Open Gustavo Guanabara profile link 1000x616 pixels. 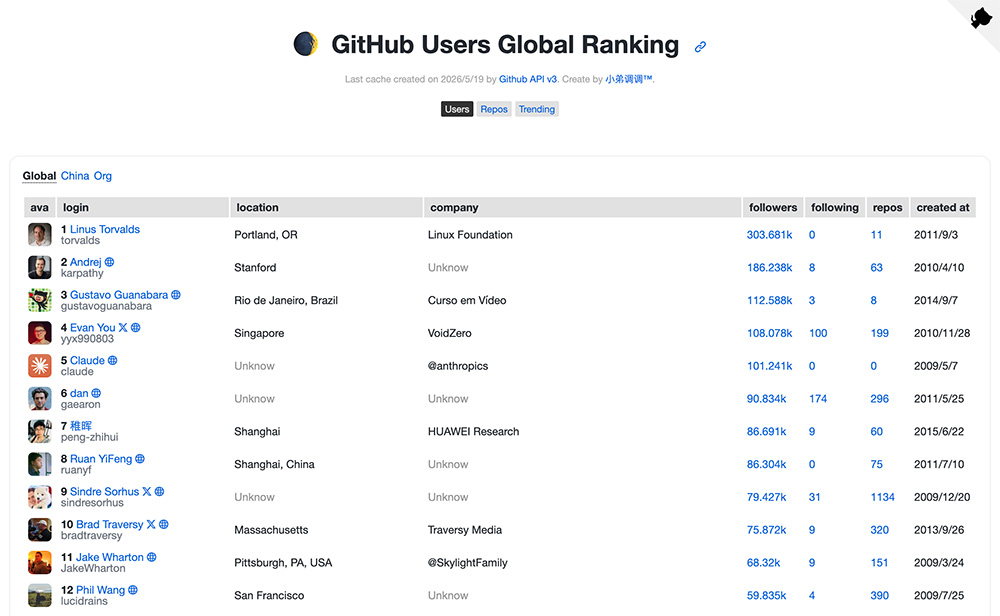(x=119, y=295)
